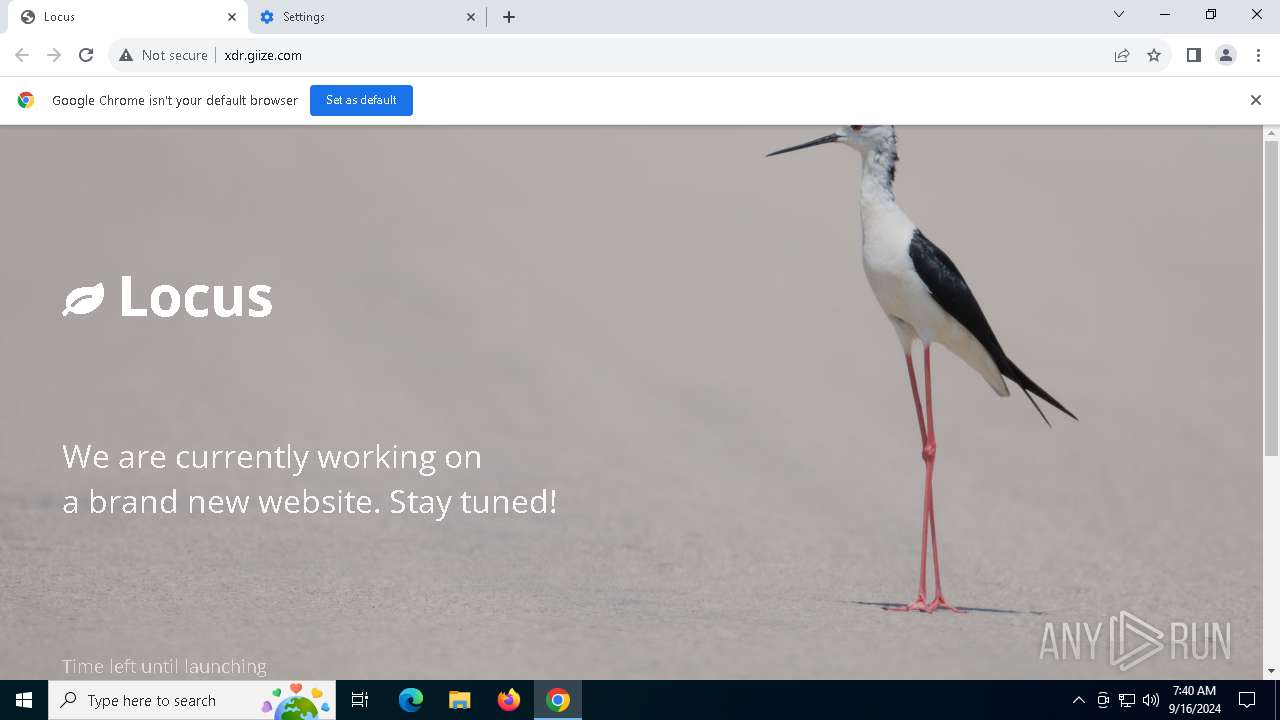This screenshot has height=720, width=1280.
Task: Switch to the Settings tab
Action: (367, 17)
